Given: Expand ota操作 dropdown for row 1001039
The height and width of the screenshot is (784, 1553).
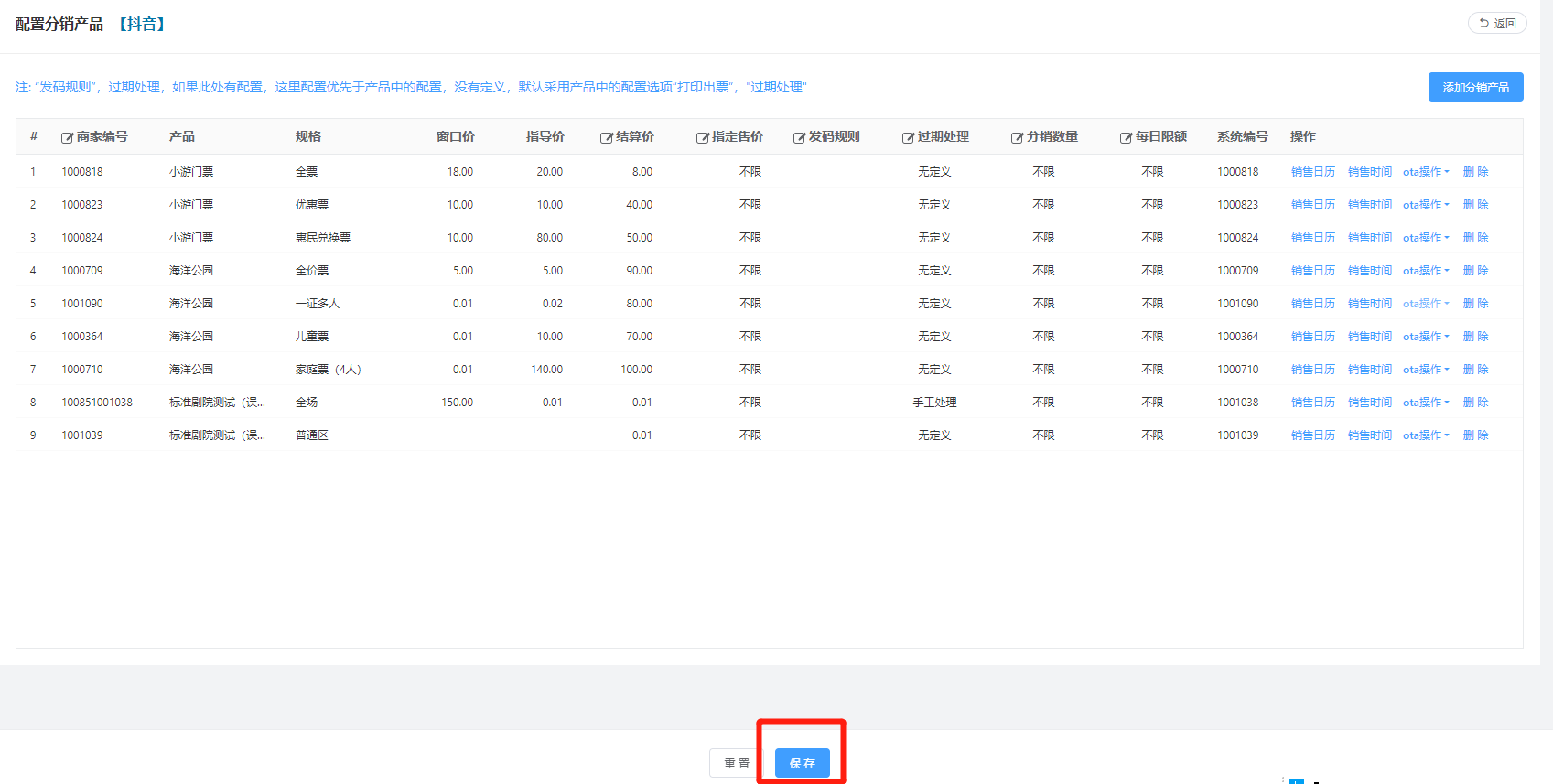Looking at the screenshot, I should (1426, 435).
